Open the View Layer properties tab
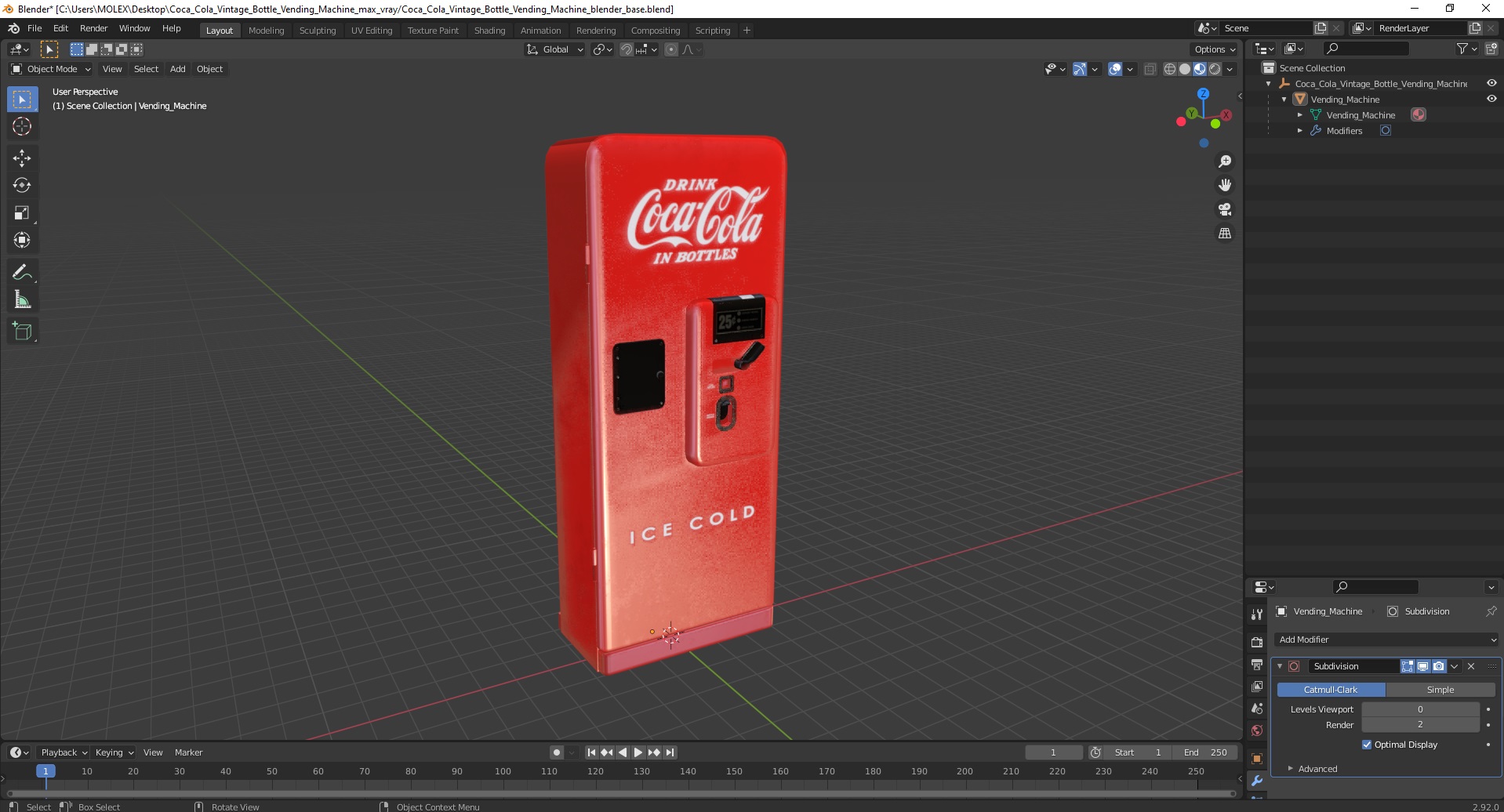 pyautogui.click(x=1257, y=687)
